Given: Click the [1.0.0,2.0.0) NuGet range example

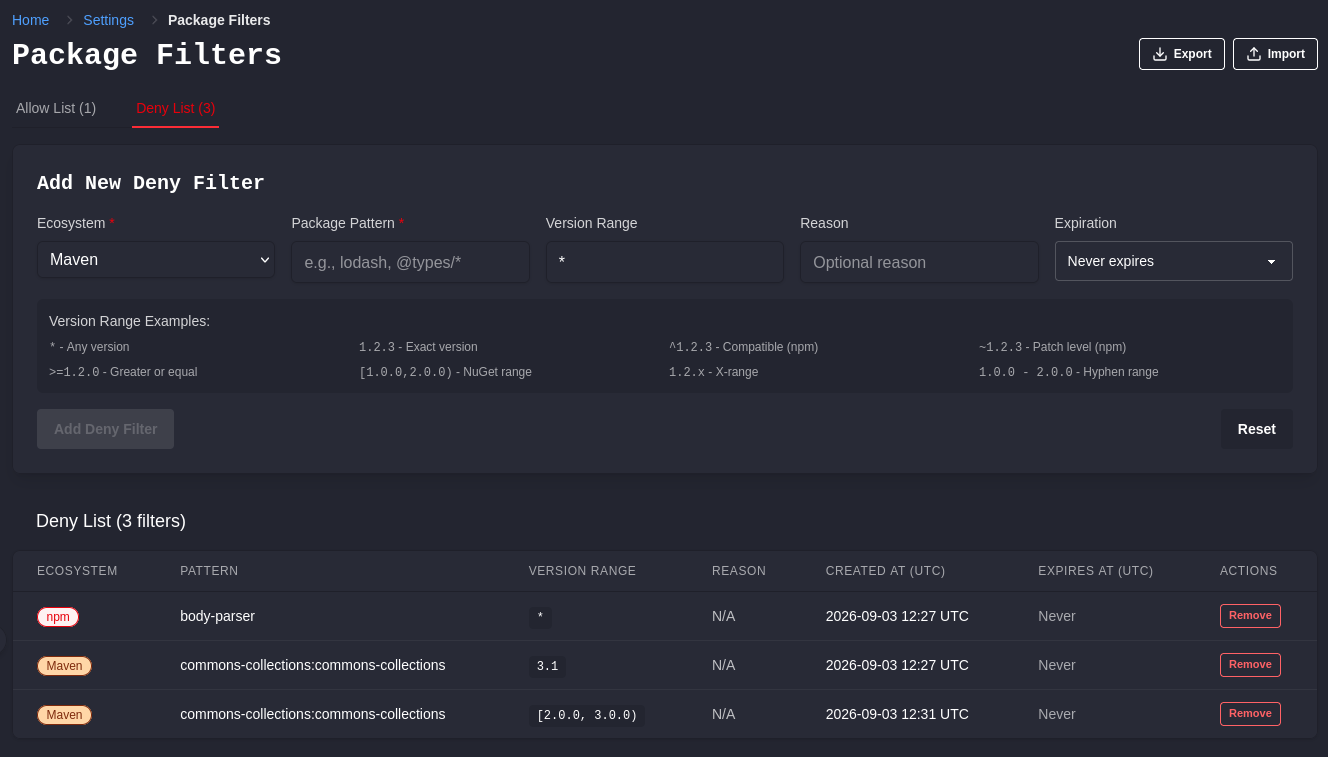Looking at the screenshot, I should point(445,372).
